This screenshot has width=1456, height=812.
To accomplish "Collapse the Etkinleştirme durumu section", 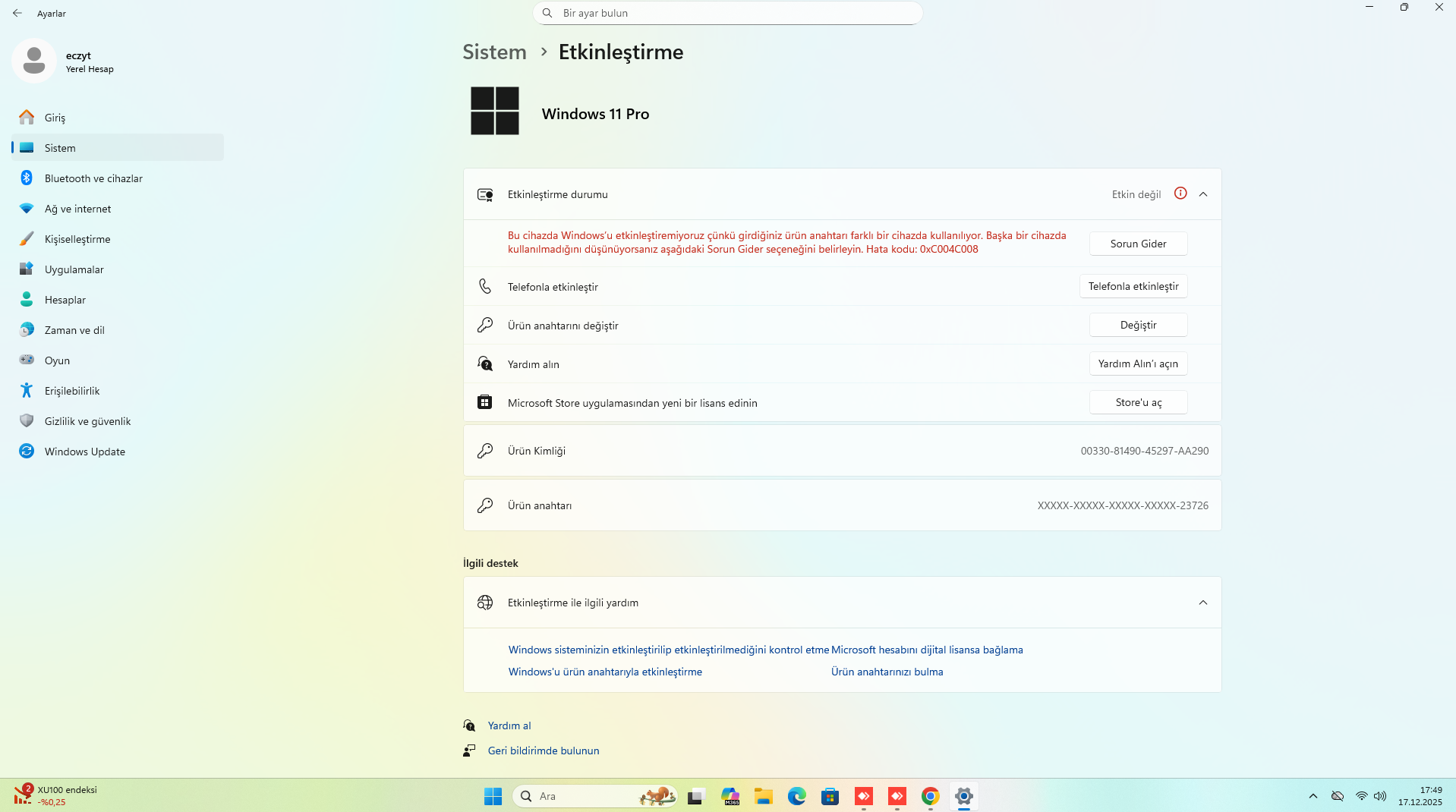I will (x=1203, y=194).
